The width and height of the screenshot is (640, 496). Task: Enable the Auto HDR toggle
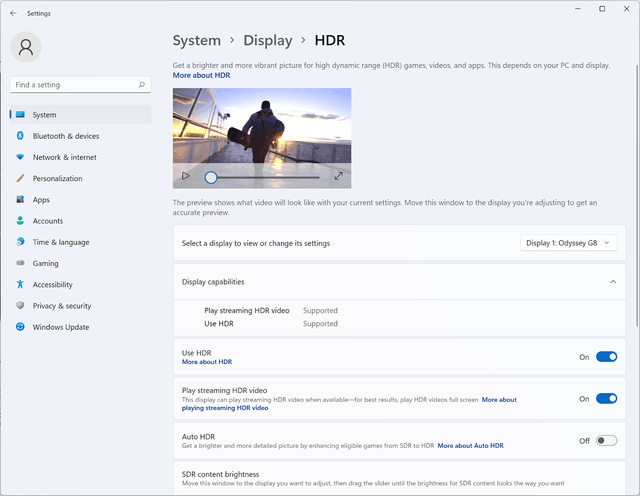point(606,440)
